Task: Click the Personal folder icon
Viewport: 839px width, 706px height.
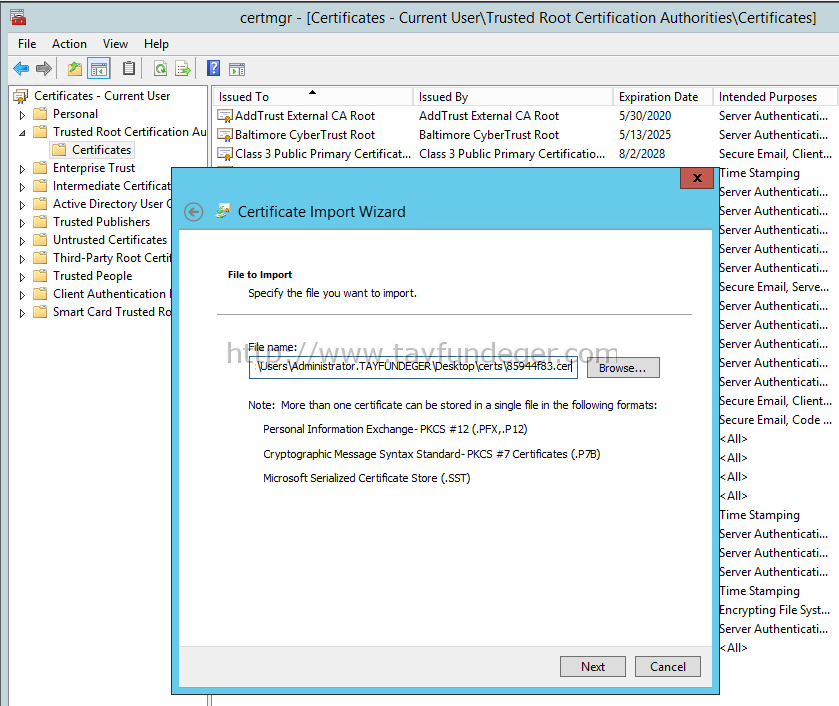Action: (x=40, y=113)
